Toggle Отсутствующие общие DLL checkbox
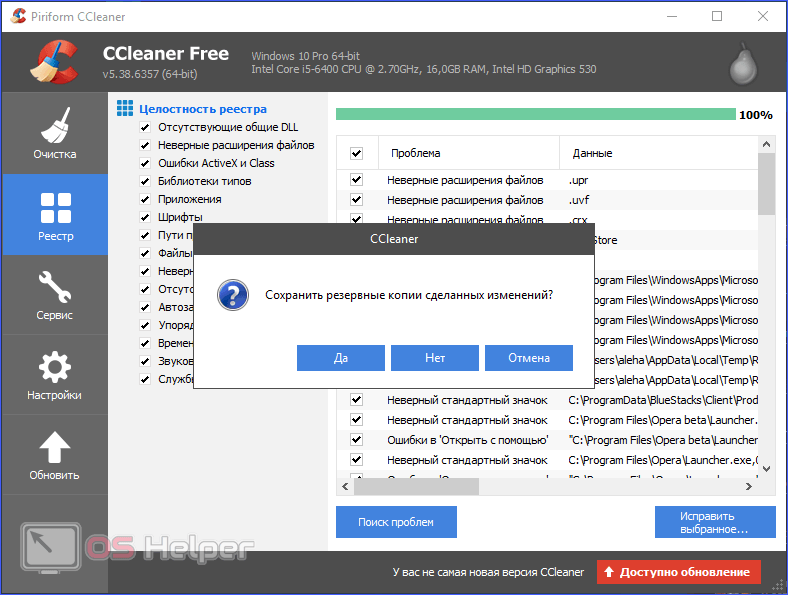The width and height of the screenshot is (788, 595). [145, 127]
